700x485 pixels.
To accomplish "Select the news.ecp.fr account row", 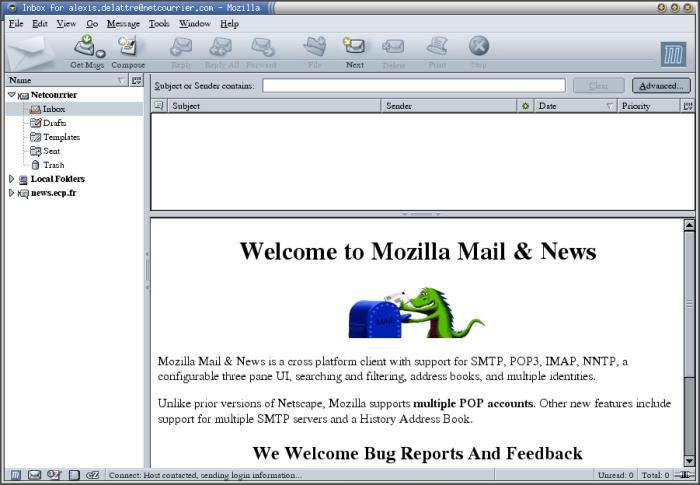I will coord(74,192).
